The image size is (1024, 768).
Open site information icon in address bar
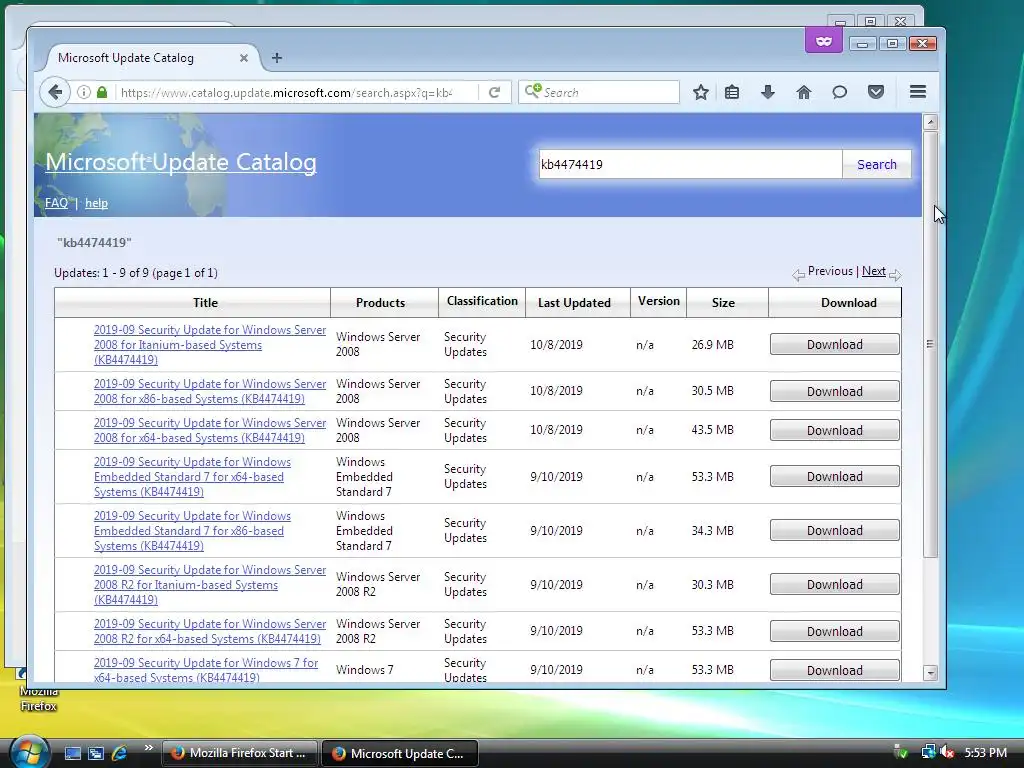click(84, 92)
